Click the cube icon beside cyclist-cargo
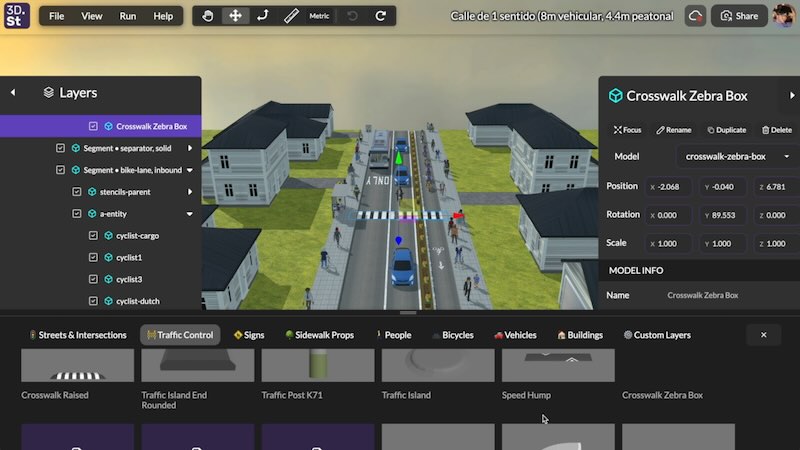This screenshot has height=450, width=800. (109, 236)
